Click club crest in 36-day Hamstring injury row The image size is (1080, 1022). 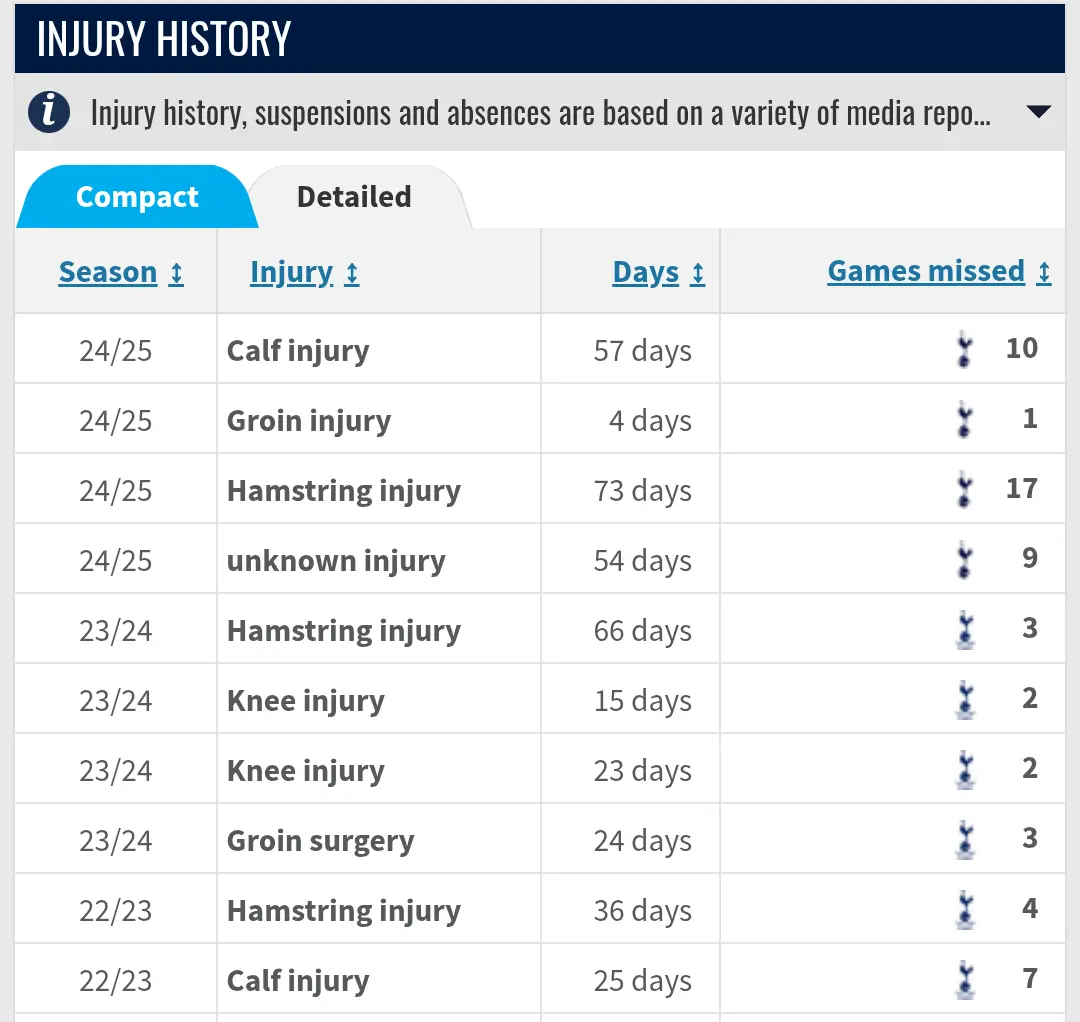[x=964, y=910]
